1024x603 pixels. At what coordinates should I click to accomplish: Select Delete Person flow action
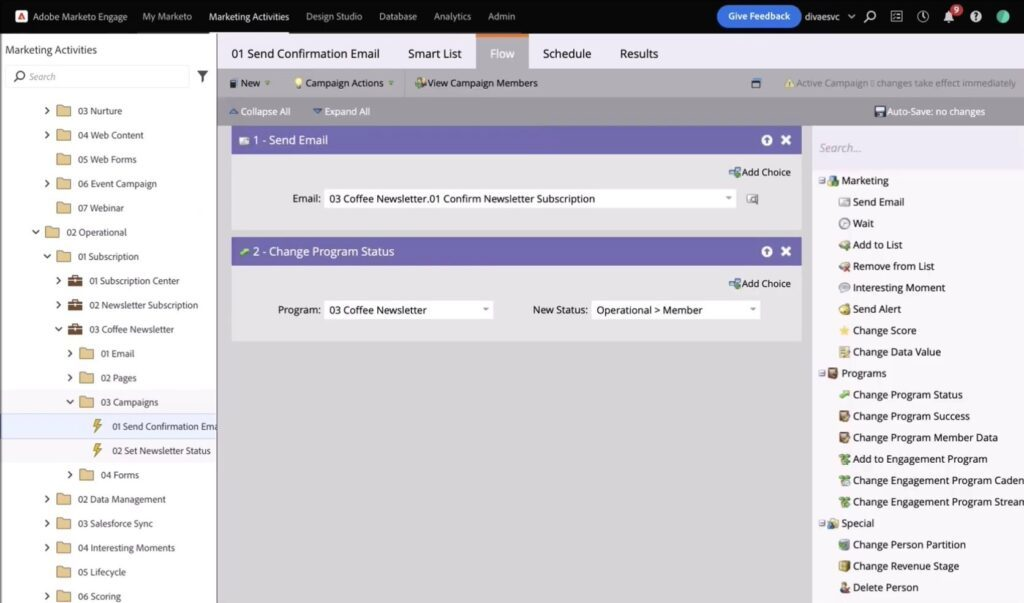(x=878, y=587)
